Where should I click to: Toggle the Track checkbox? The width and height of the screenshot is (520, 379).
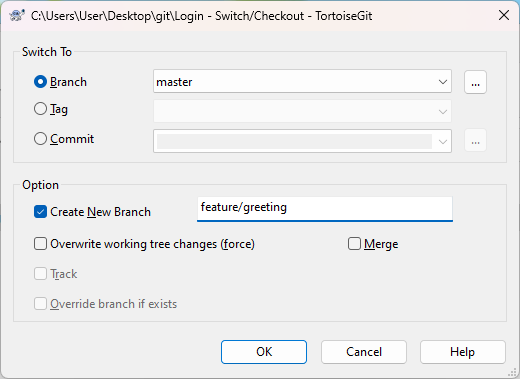click(40, 274)
